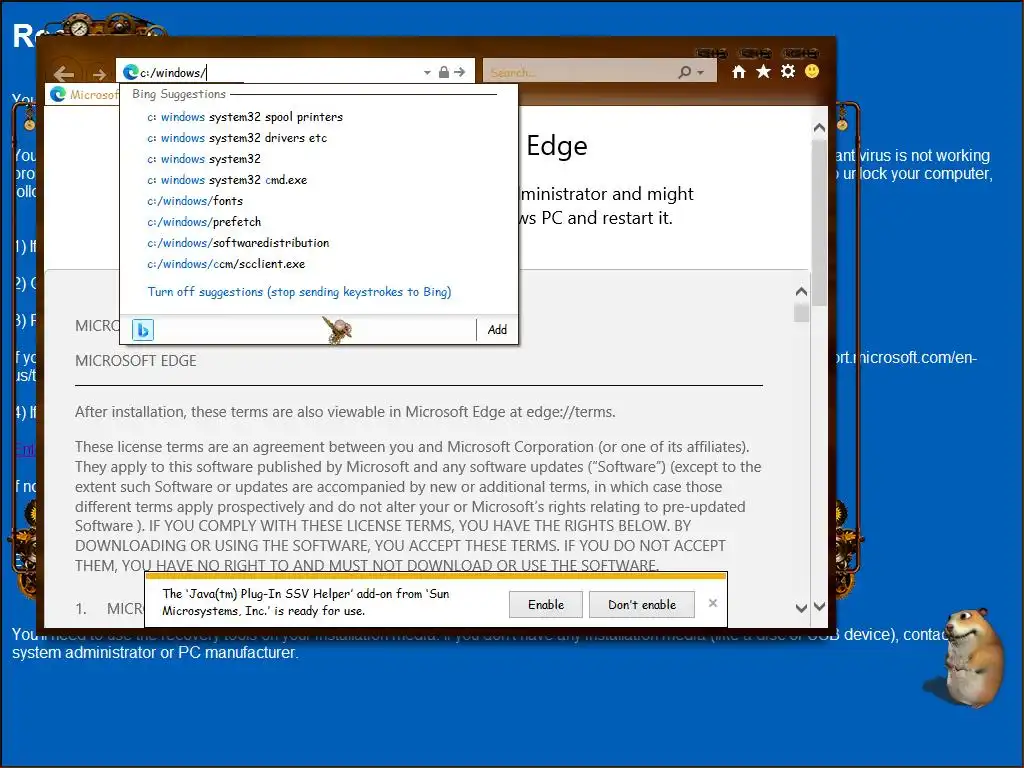Click the page scrollbar down arrow
This screenshot has width=1024, height=768.
click(x=820, y=607)
